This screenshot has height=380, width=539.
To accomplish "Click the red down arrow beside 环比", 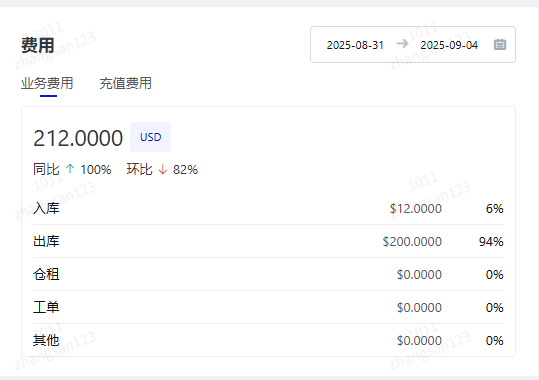I will pos(163,170).
